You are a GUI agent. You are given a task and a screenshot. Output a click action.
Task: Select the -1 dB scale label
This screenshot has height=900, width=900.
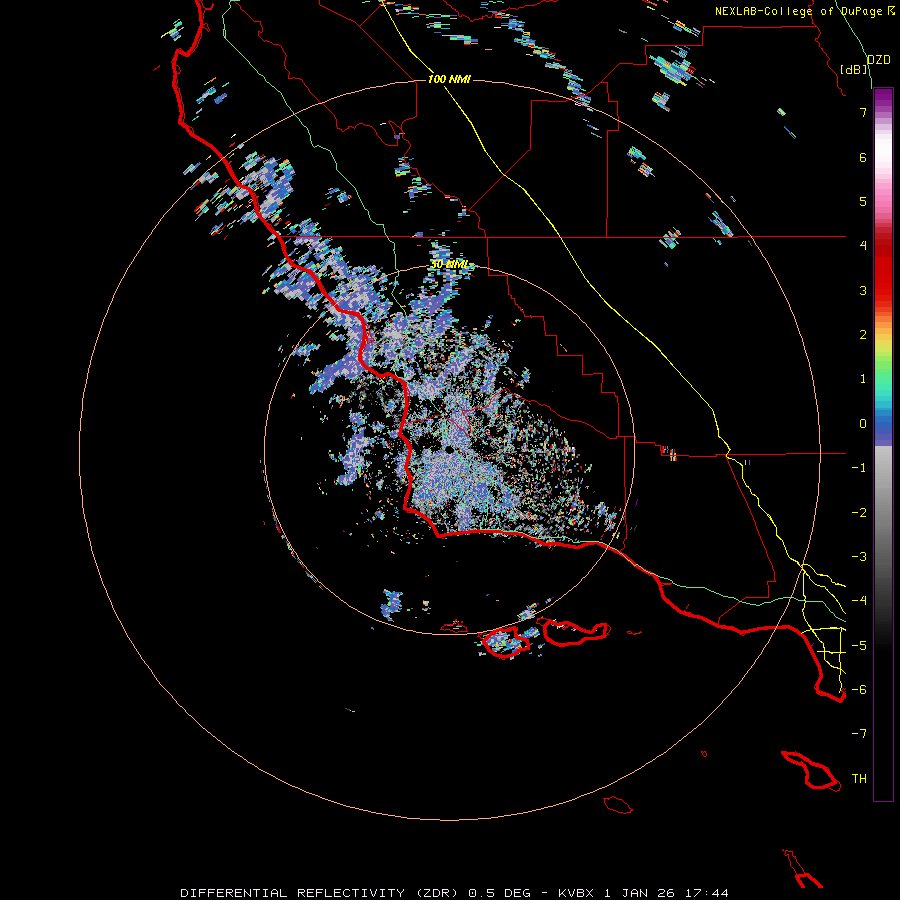pyautogui.click(x=859, y=468)
